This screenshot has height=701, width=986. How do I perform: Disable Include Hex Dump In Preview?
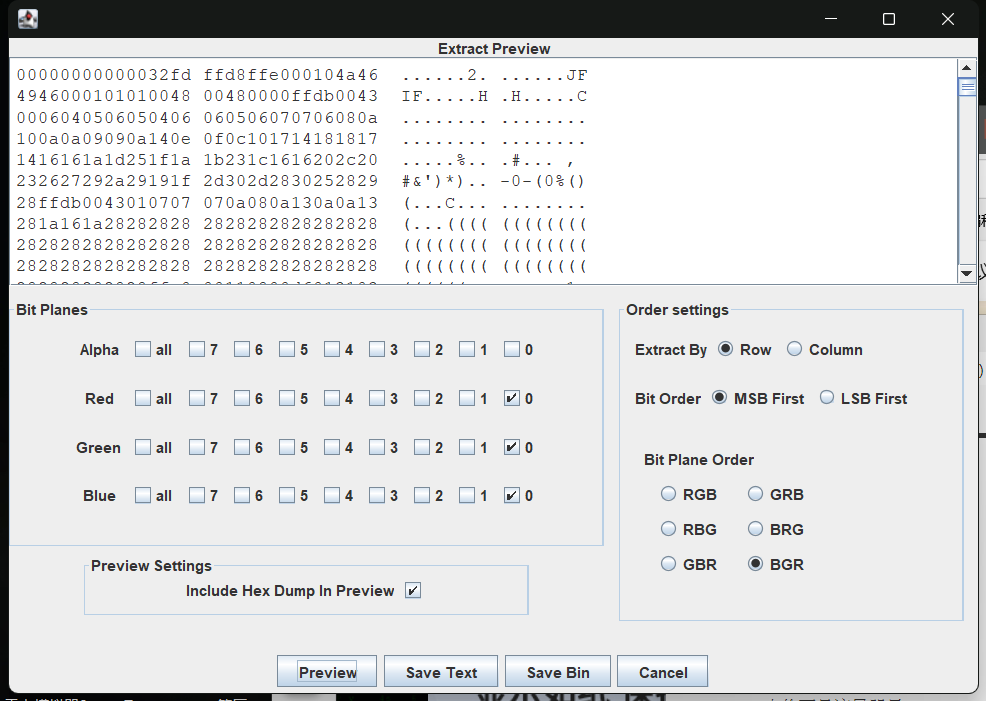(413, 591)
